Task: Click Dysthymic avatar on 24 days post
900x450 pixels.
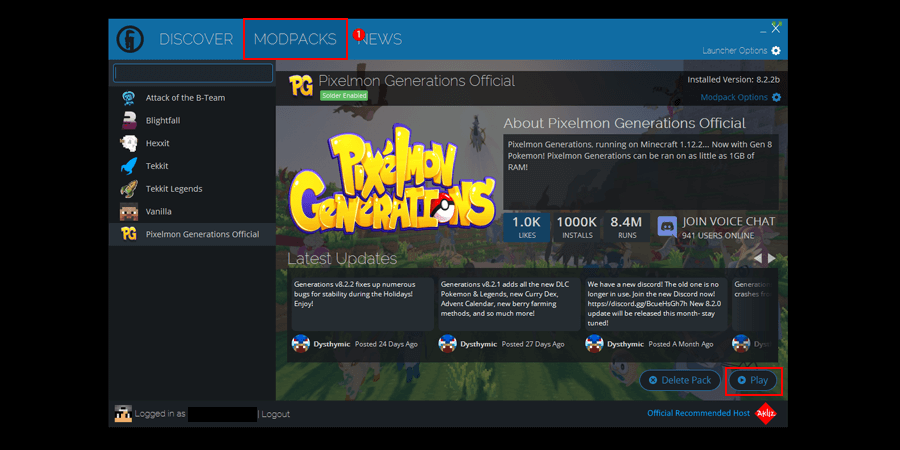Action: coord(301,344)
